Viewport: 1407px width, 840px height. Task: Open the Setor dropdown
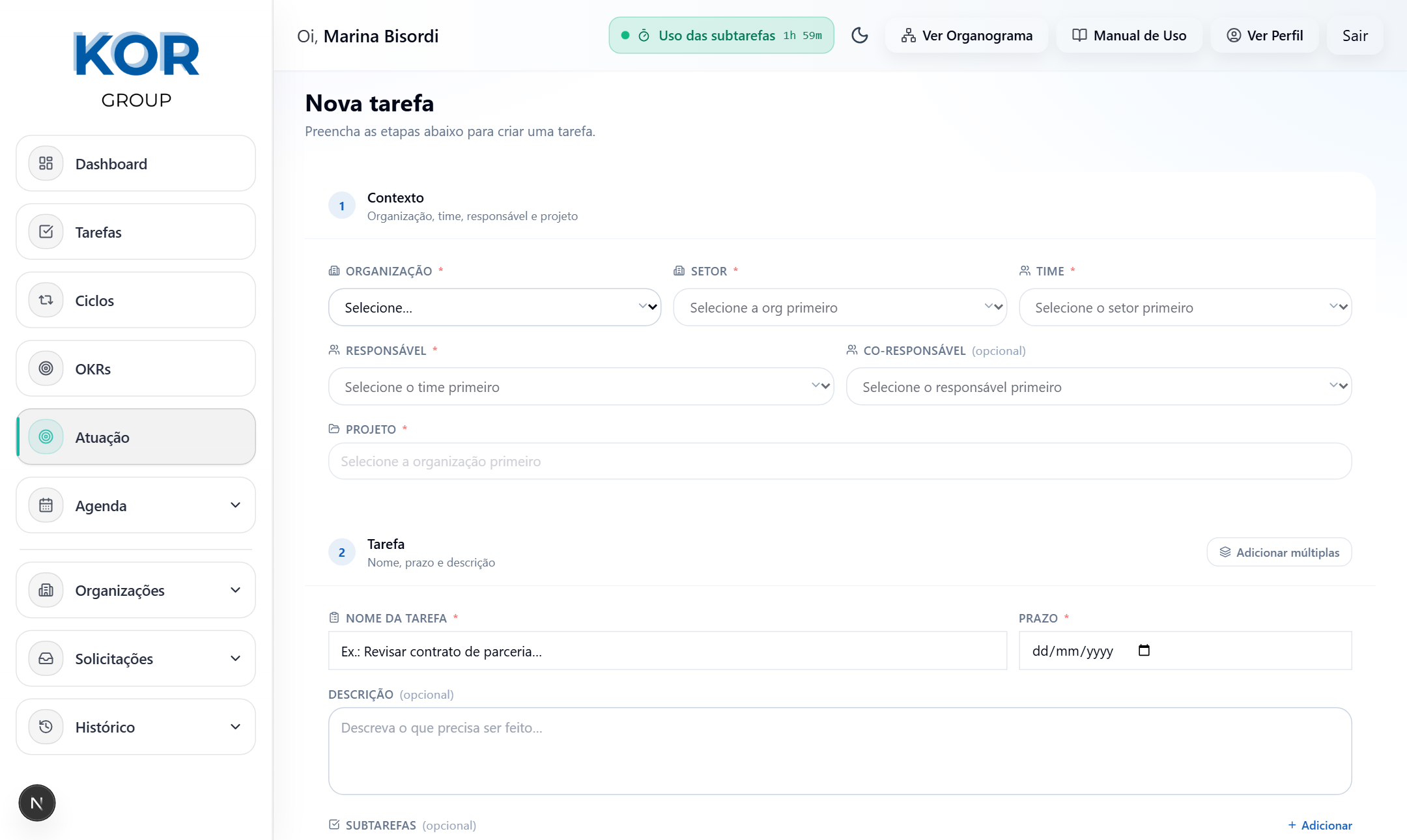coord(839,307)
